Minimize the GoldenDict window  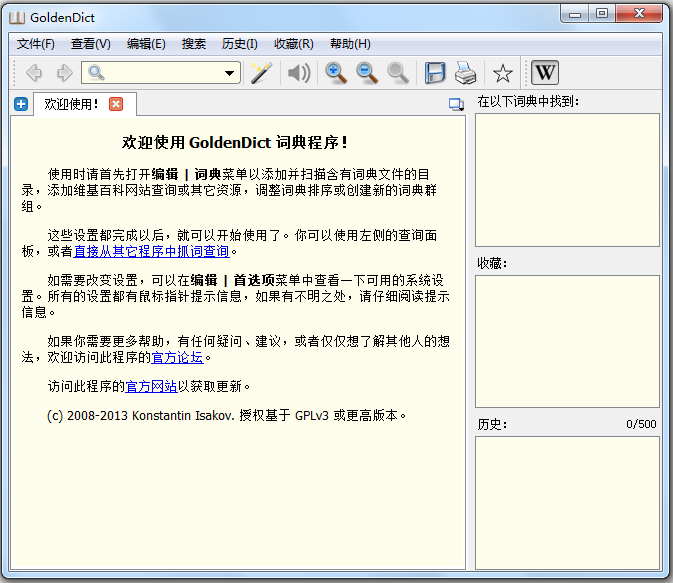(574, 14)
